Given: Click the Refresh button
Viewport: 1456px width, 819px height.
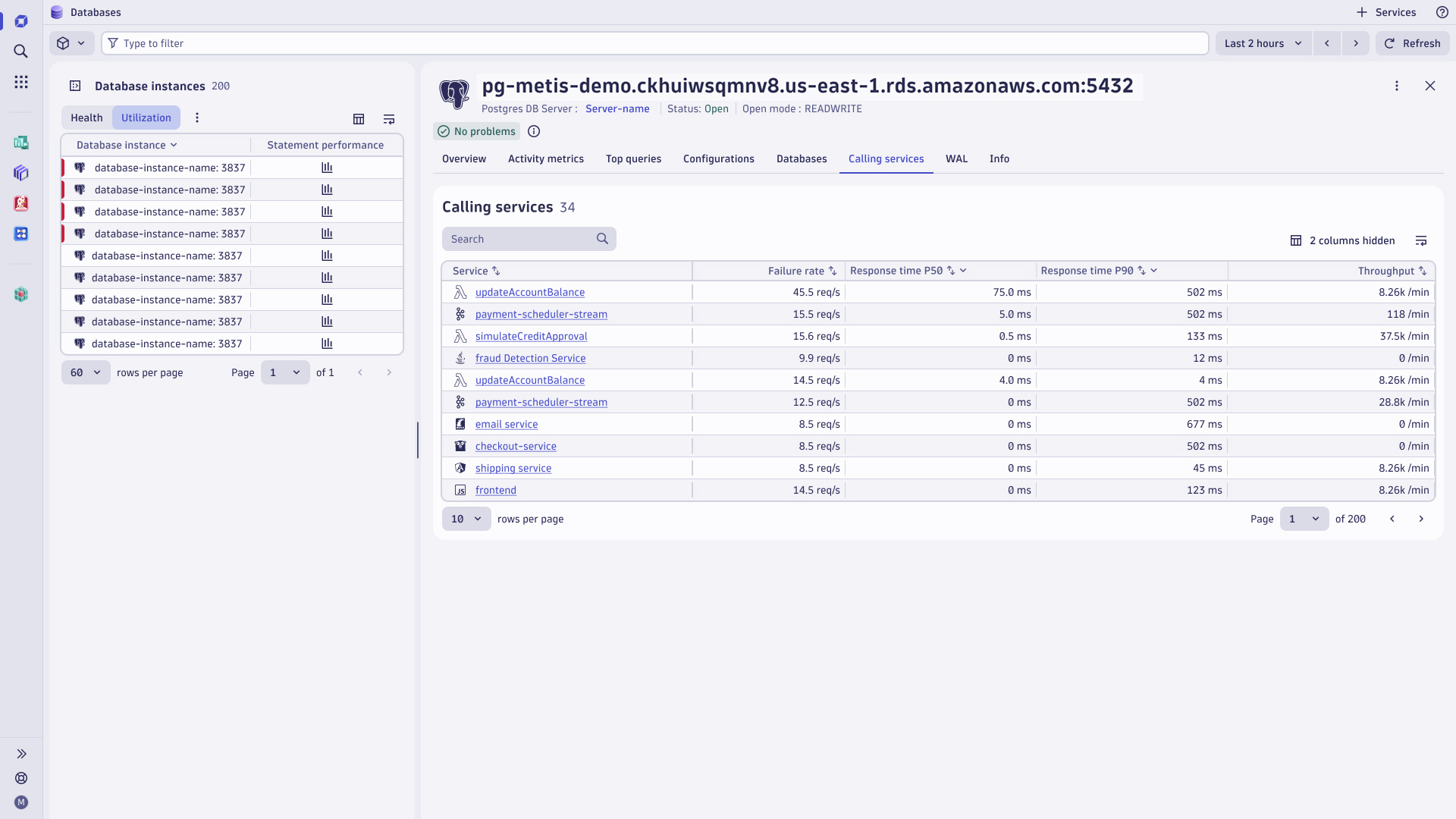Looking at the screenshot, I should [1412, 43].
